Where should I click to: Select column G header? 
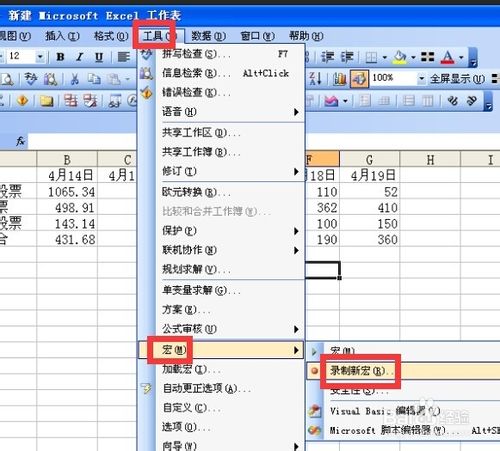point(370,159)
